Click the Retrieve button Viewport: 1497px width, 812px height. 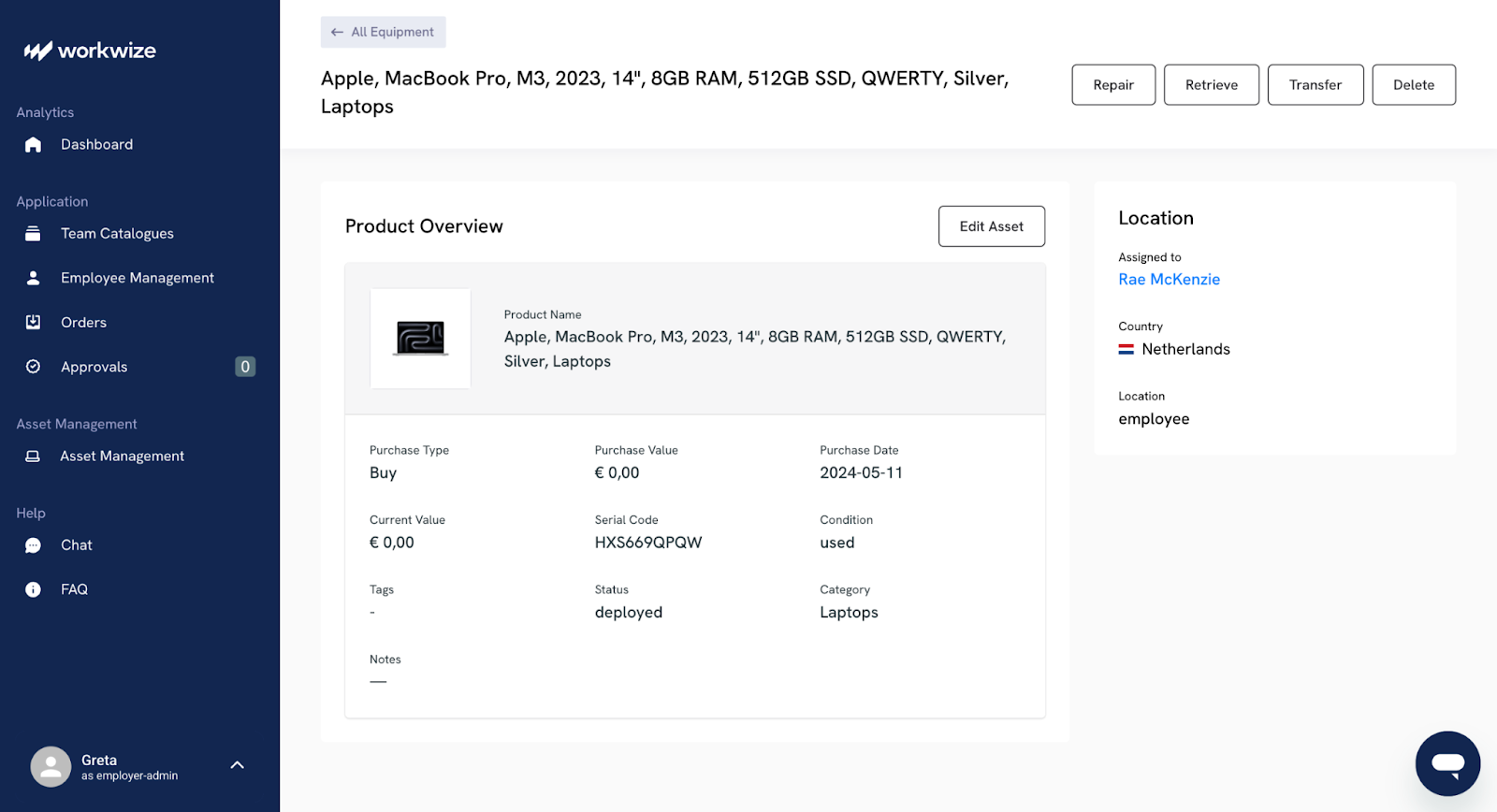point(1211,85)
